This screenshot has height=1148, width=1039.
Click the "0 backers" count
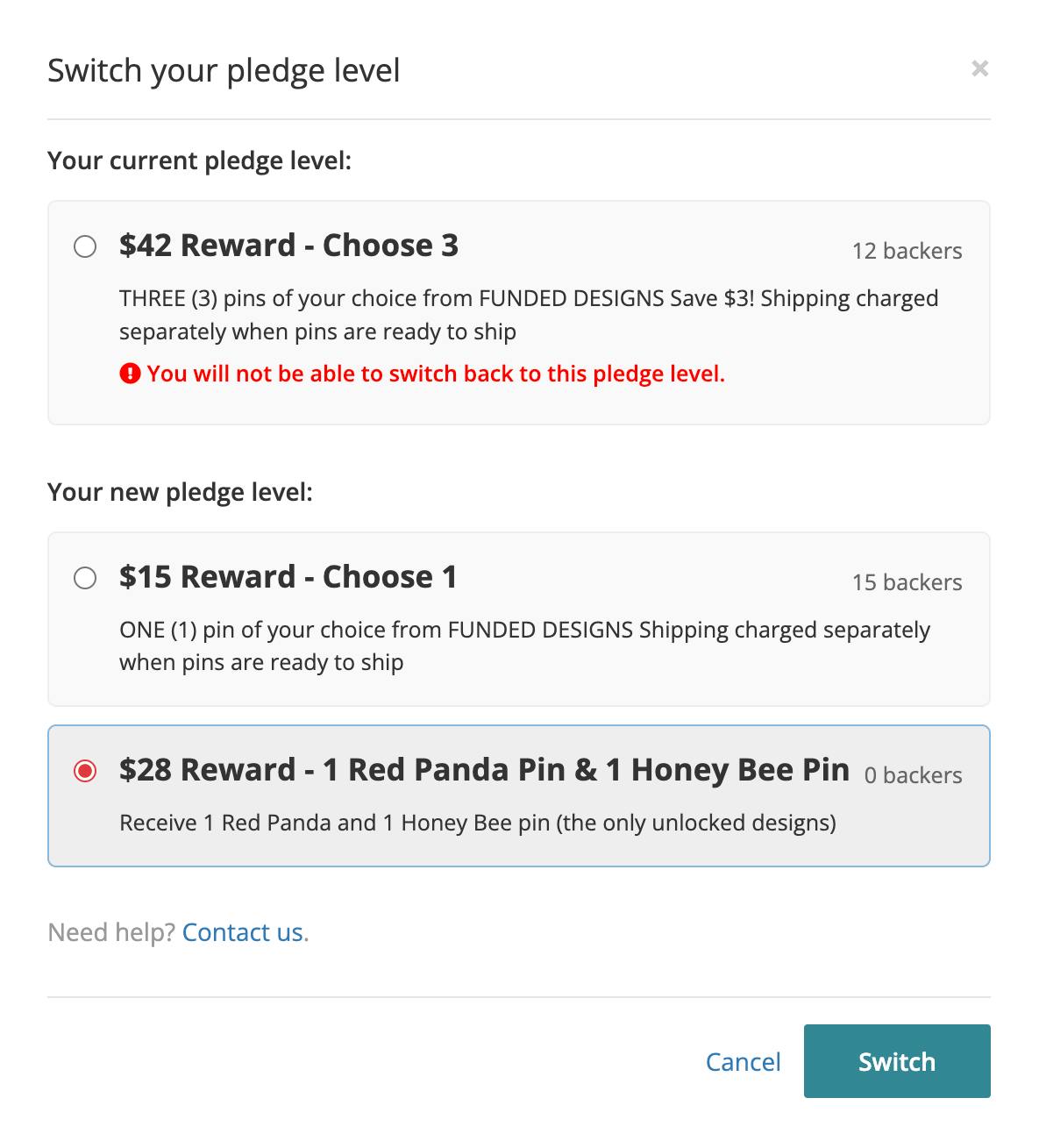click(913, 776)
